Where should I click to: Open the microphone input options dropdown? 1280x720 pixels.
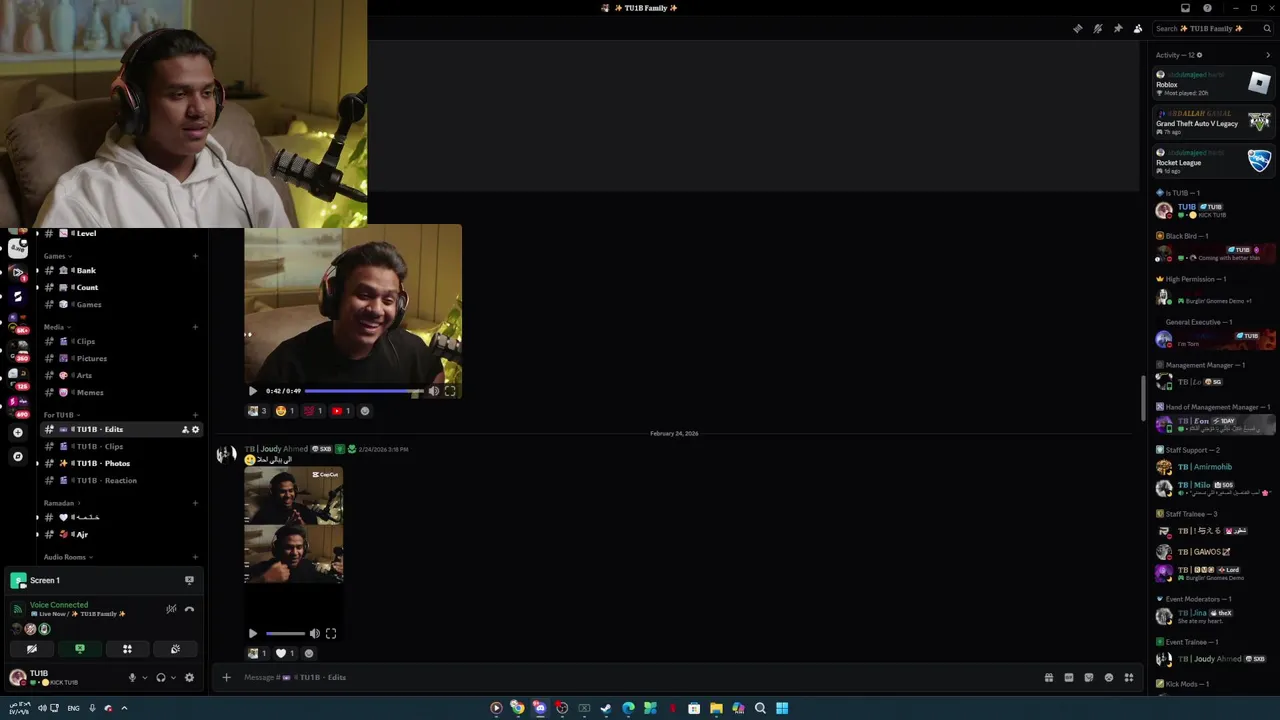(x=144, y=678)
